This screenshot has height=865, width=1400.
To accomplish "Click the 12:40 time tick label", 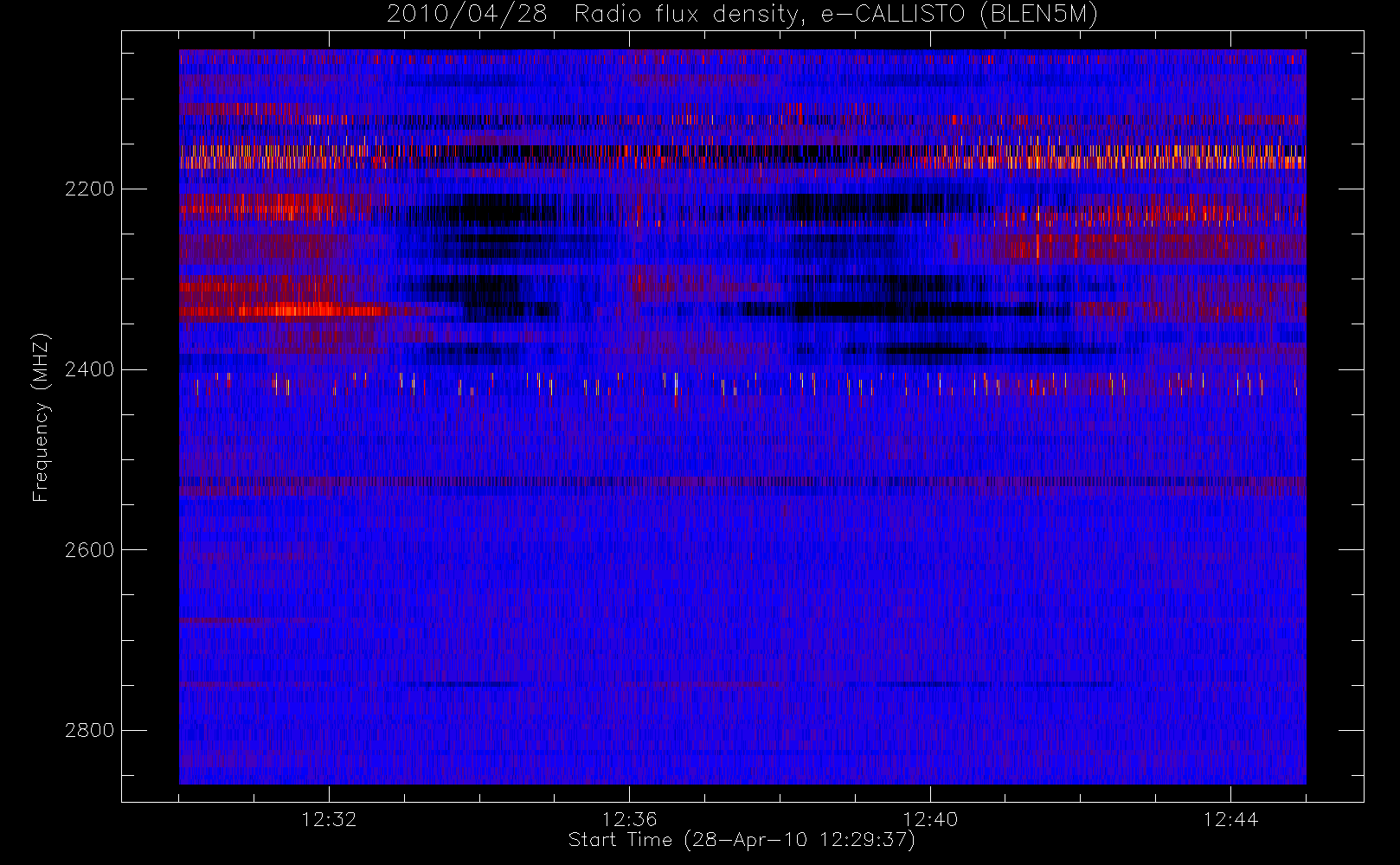I will 930,819.
